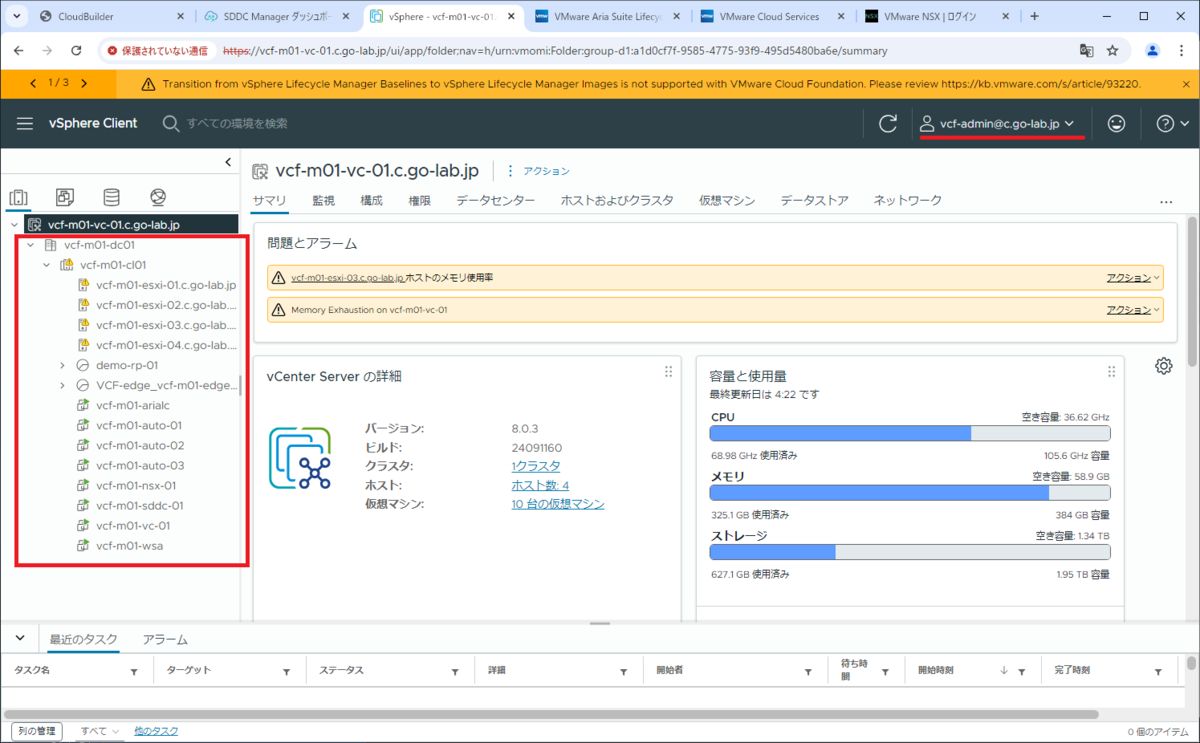
Task: Switch to the アラーム tab
Action: point(165,639)
